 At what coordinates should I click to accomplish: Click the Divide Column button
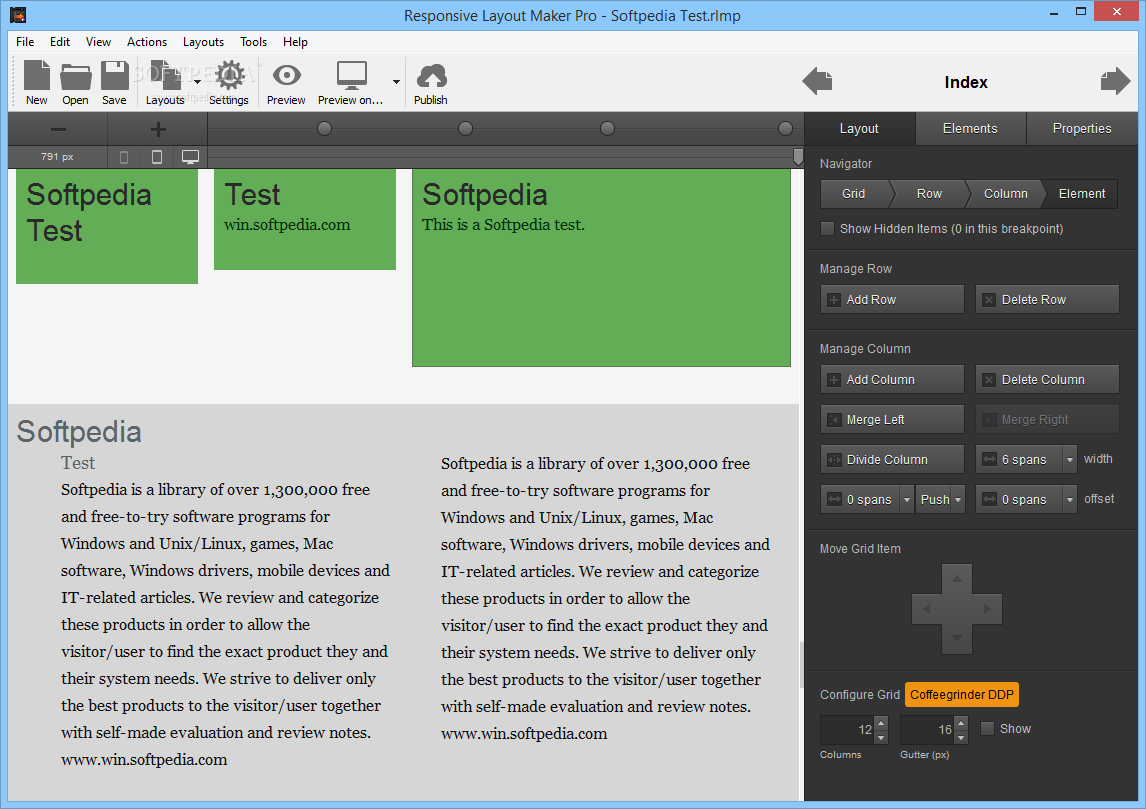point(892,460)
